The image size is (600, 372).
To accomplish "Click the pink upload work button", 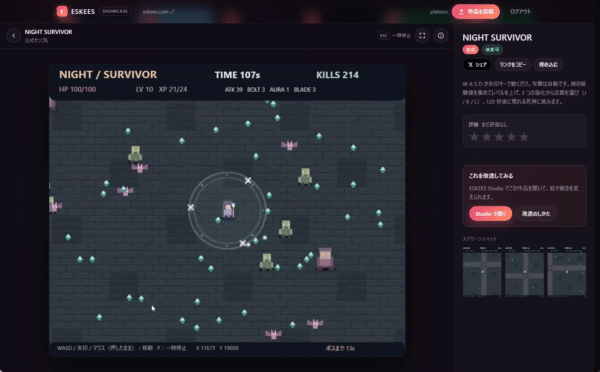I will pos(476,11).
